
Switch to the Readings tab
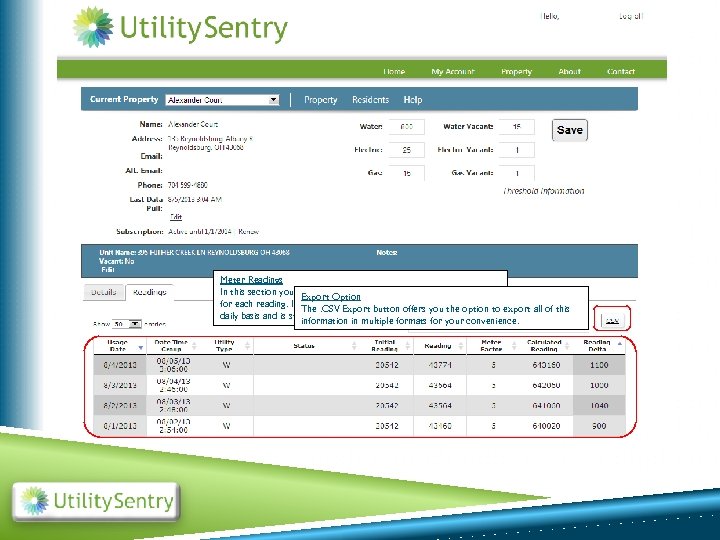(149, 292)
